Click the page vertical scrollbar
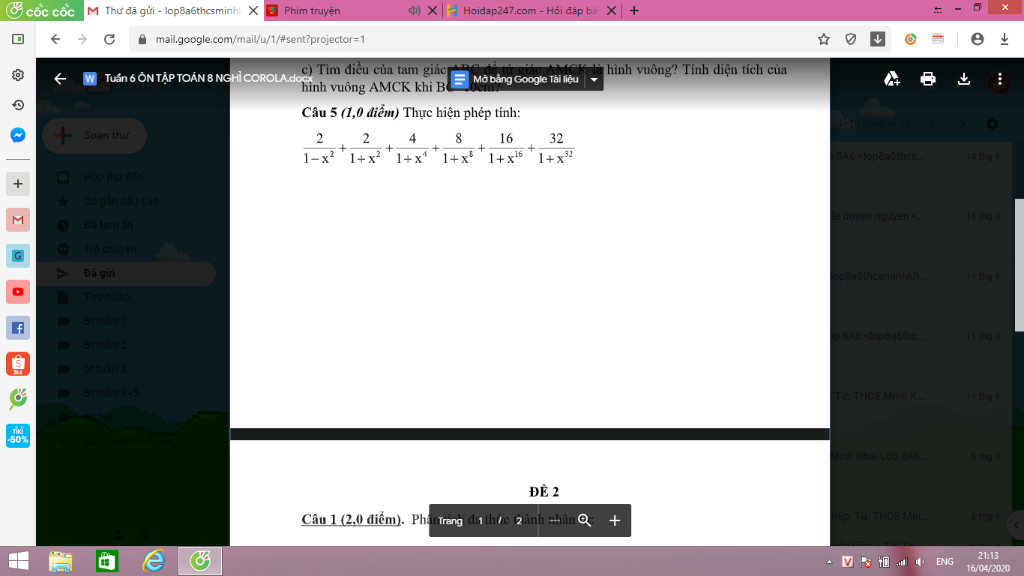The height and width of the screenshot is (576, 1024). point(1019,264)
